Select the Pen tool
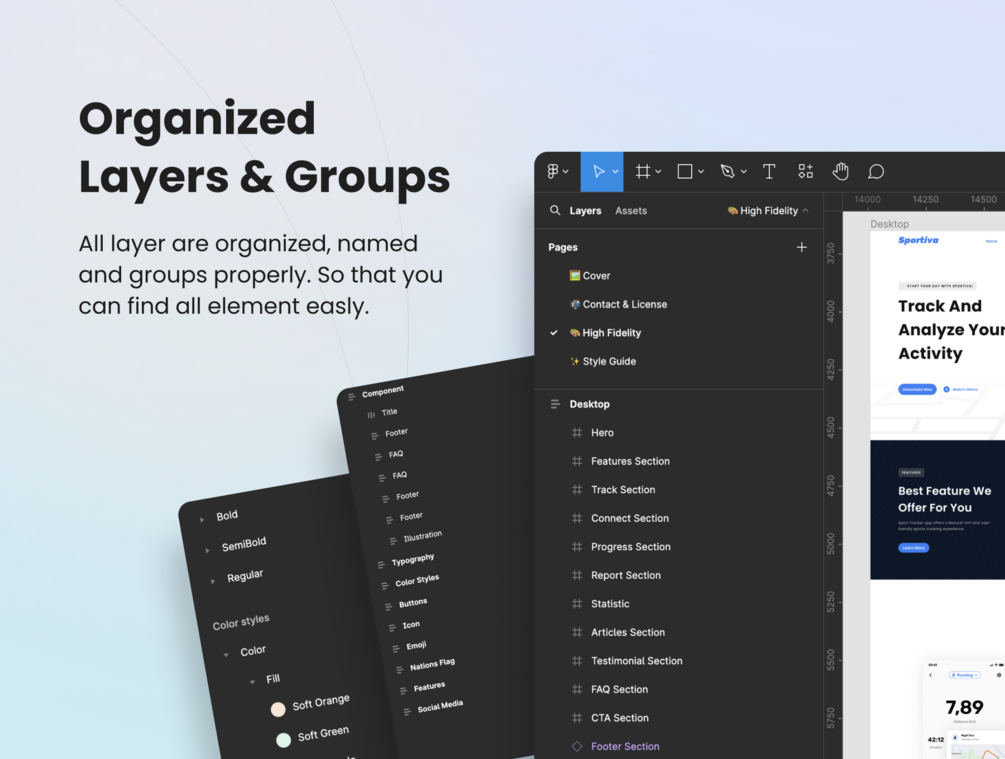Screen dimensions: 1005x759 pos(727,171)
